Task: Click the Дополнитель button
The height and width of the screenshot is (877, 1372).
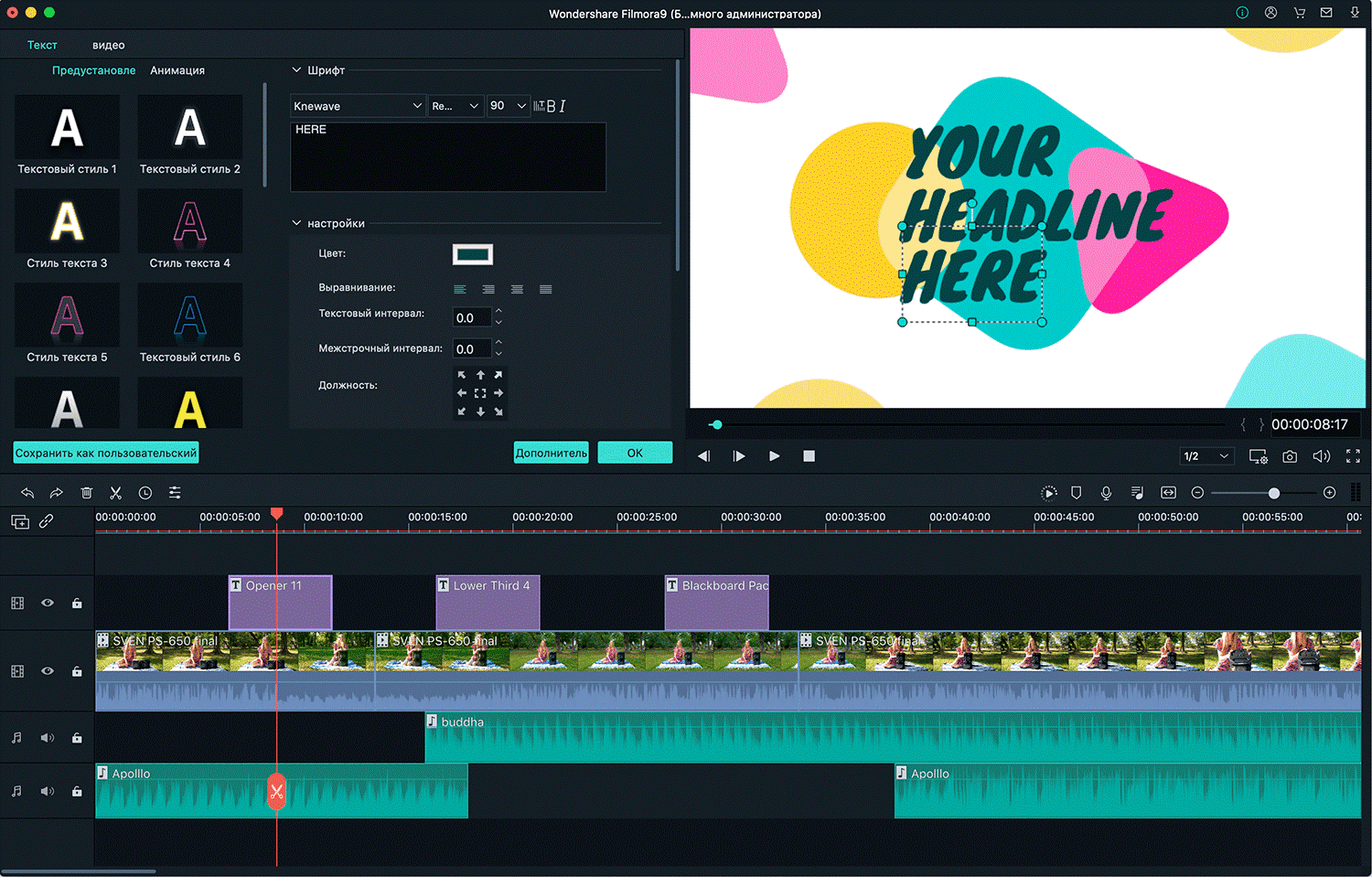Action: 551,453
